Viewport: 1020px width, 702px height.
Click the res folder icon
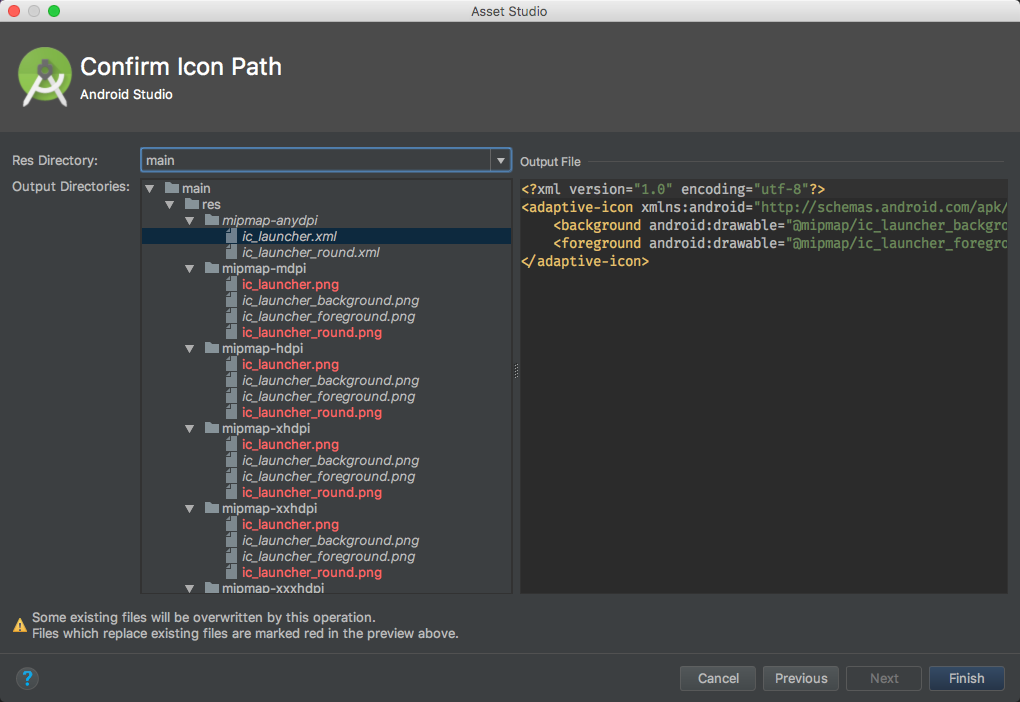(192, 204)
